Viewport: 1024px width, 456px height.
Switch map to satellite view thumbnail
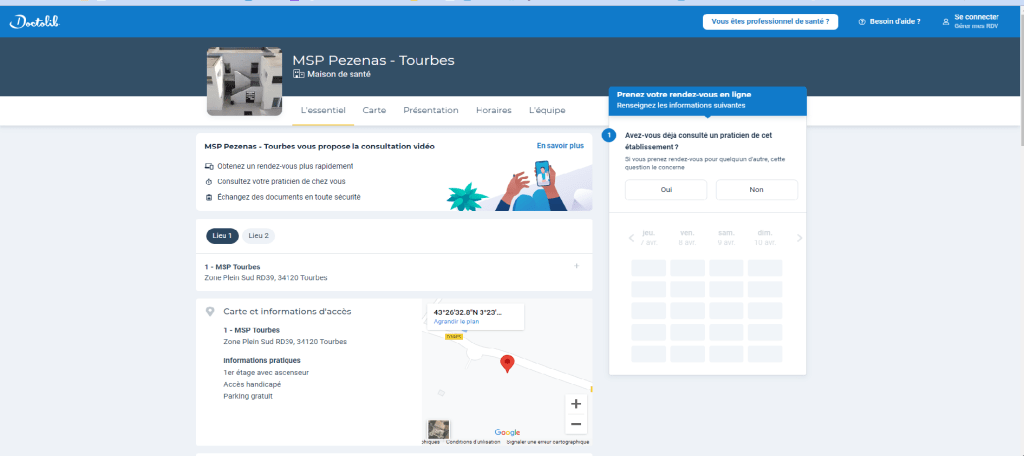438,429
